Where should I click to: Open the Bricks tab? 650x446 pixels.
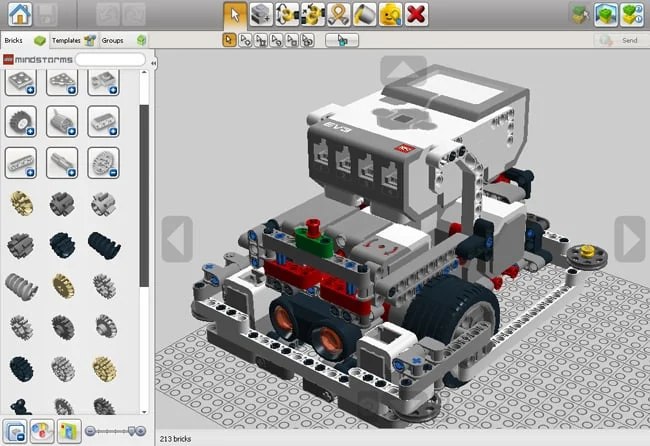[x=24, y=40]
